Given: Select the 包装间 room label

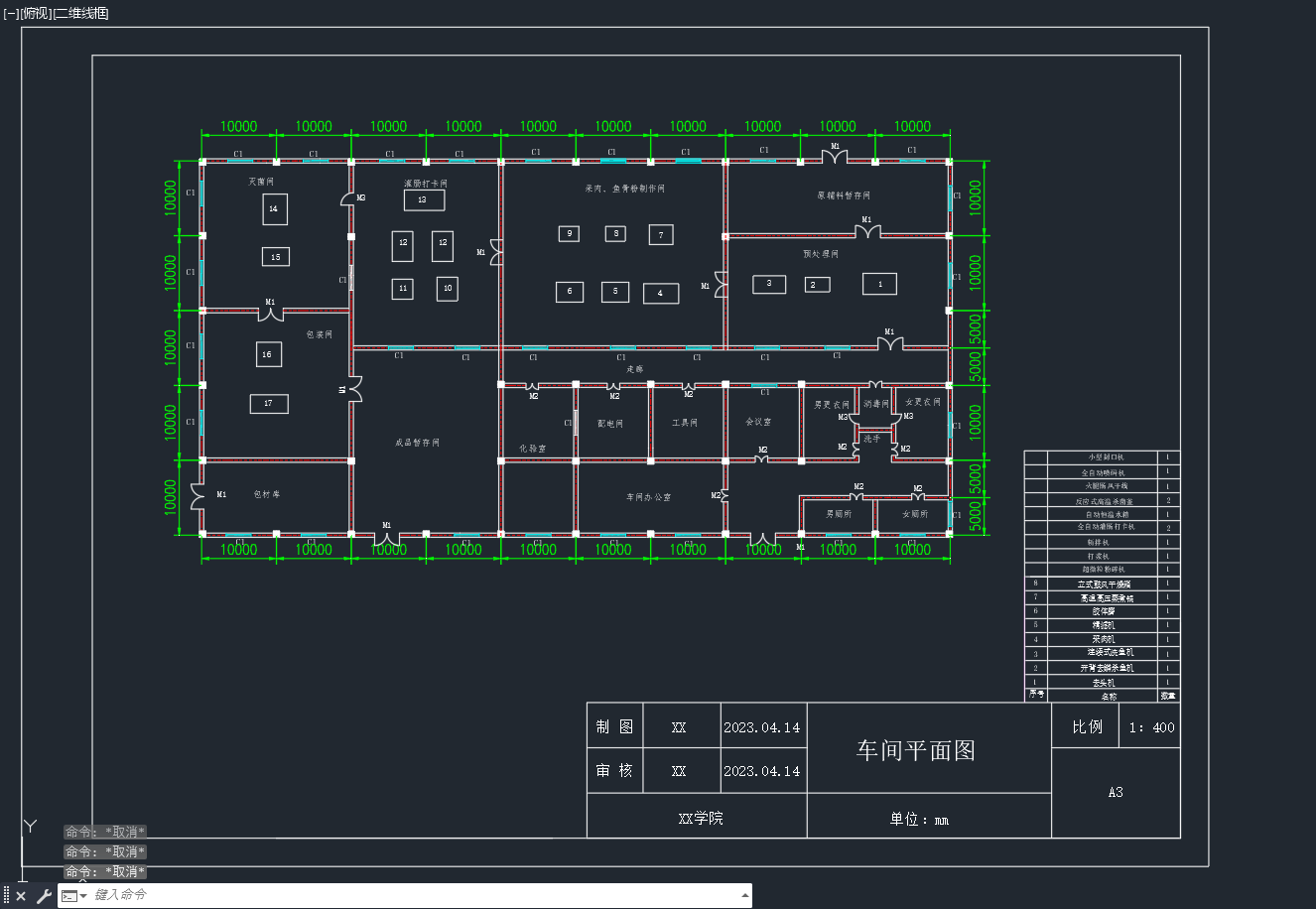Looking at the screenshot, I should pos(320,334).
